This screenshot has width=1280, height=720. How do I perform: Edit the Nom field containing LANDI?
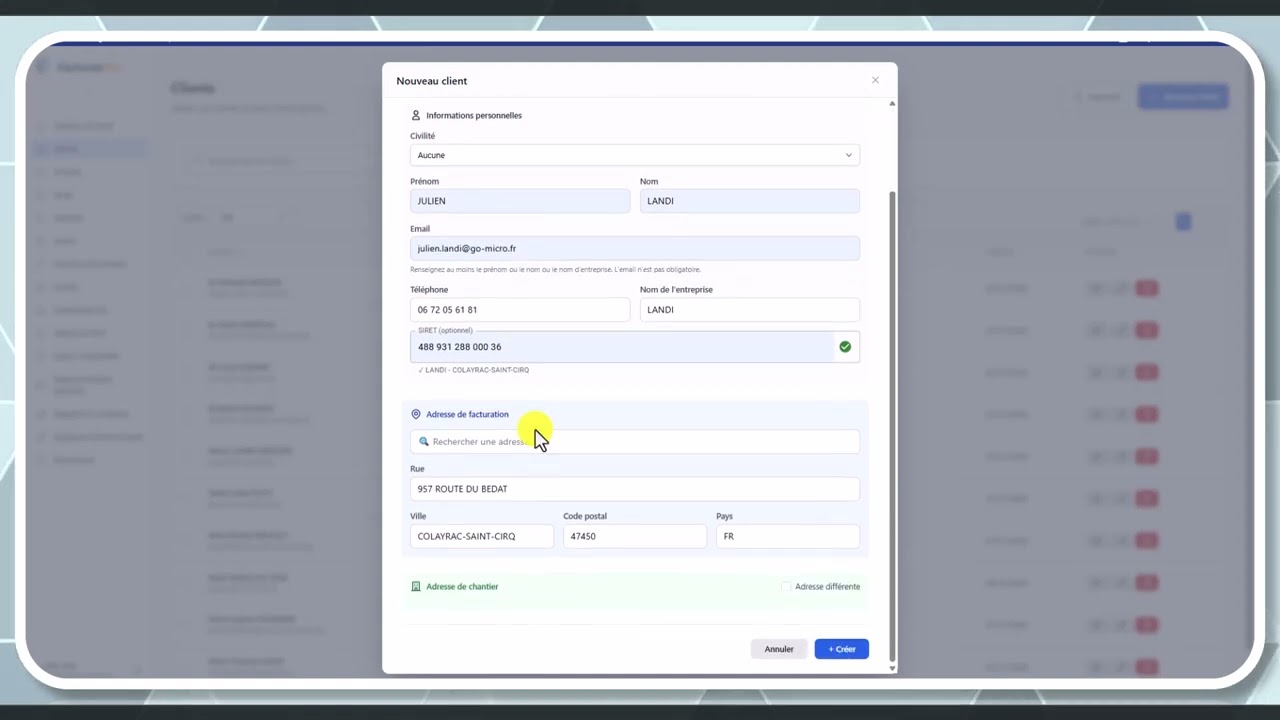750,201
